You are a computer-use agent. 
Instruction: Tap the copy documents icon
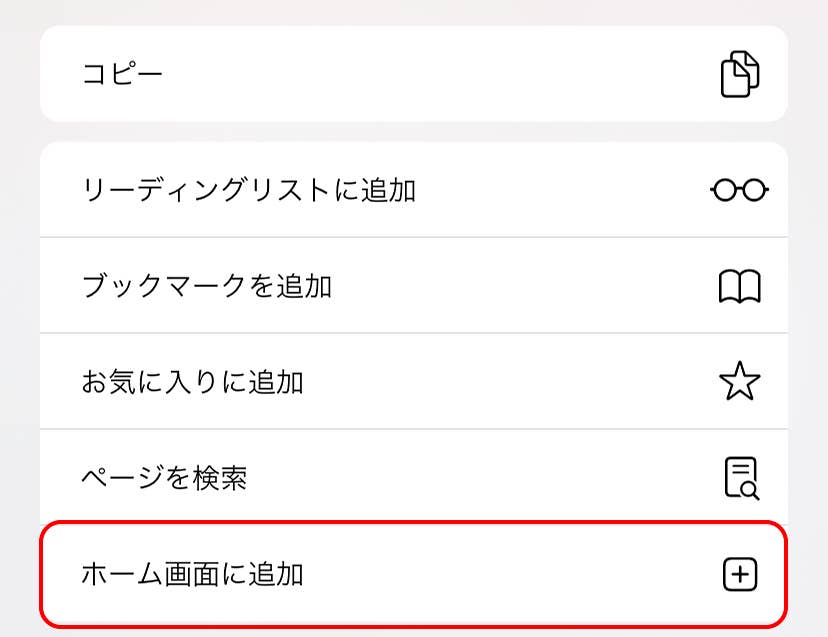tap(739, 74)
